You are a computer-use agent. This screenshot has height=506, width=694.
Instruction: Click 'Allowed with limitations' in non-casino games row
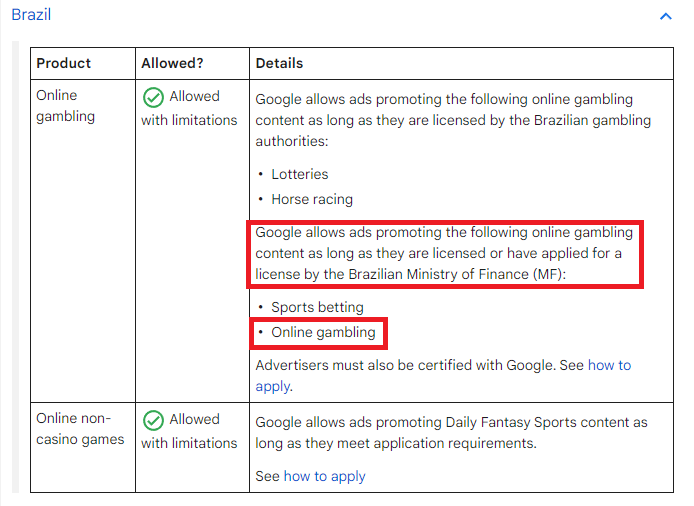tap(189, 431)
